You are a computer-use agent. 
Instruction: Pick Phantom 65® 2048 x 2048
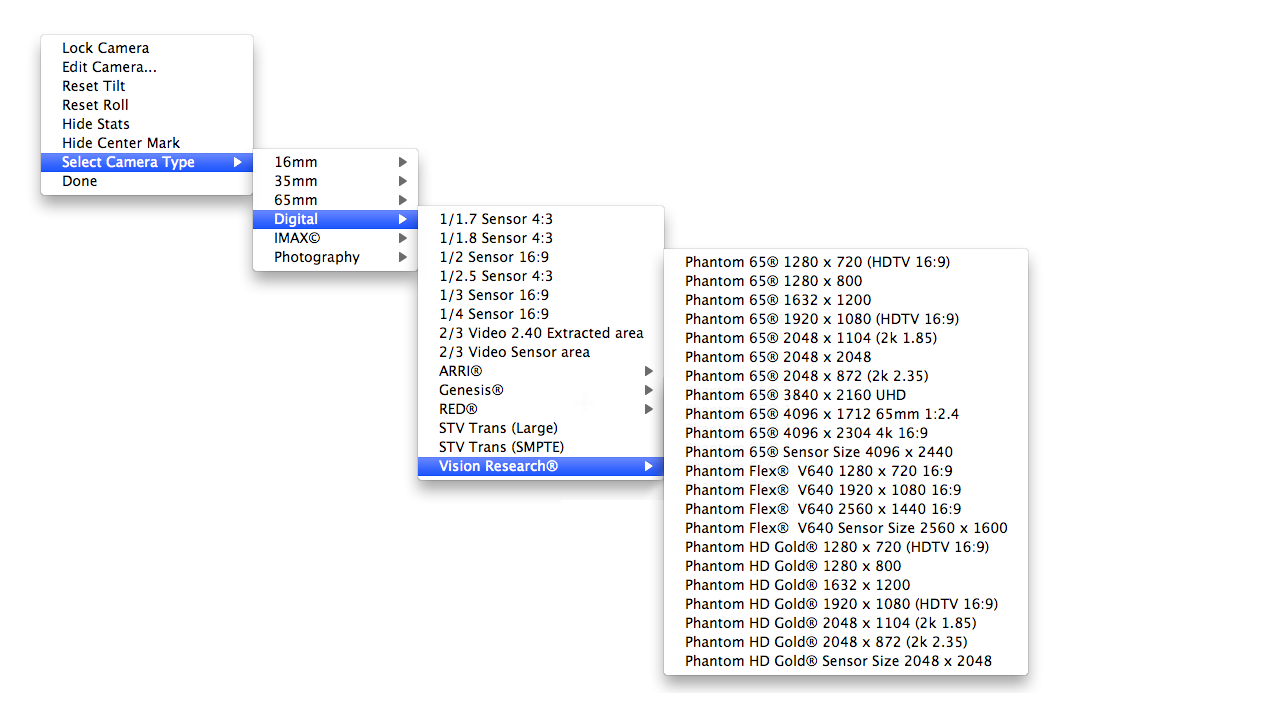tap(846, 357)
